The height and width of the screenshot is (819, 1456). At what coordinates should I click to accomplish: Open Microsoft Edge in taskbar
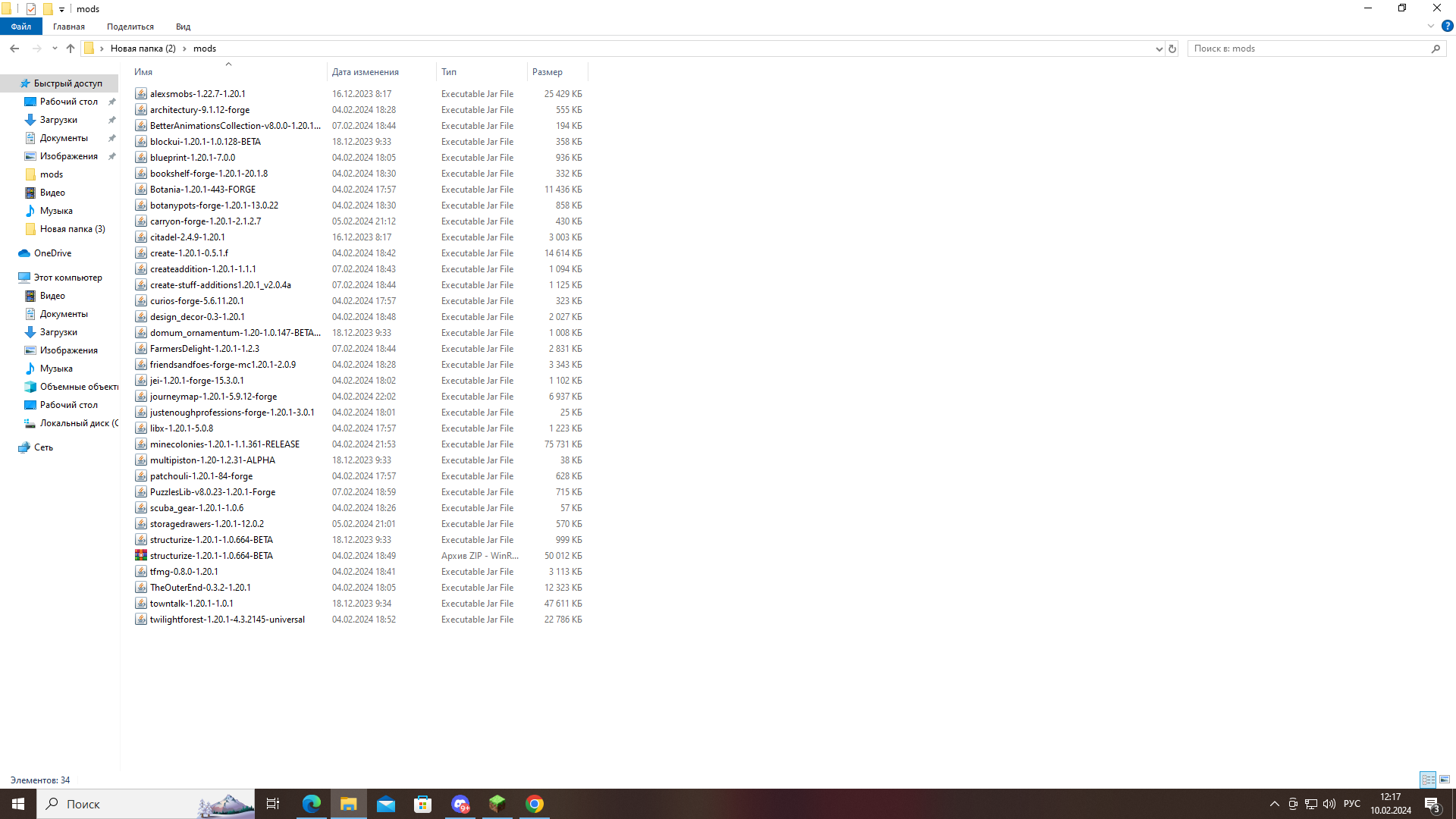(312, 804)
